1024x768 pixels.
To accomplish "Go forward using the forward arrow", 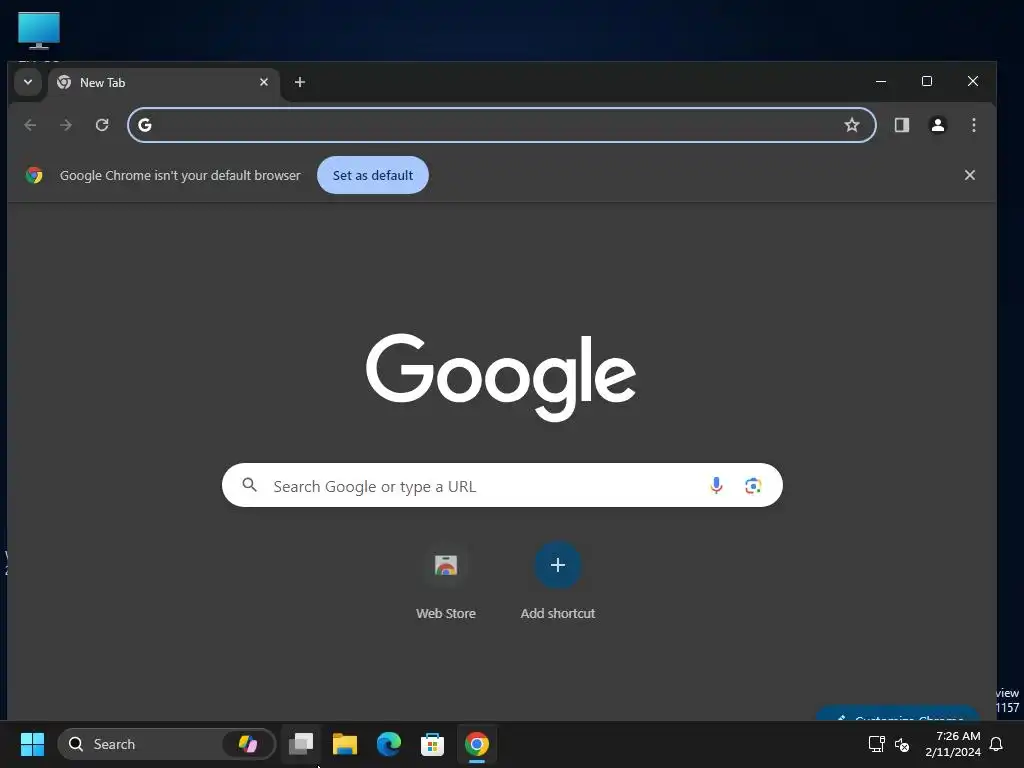I will (x=66, y=125).
